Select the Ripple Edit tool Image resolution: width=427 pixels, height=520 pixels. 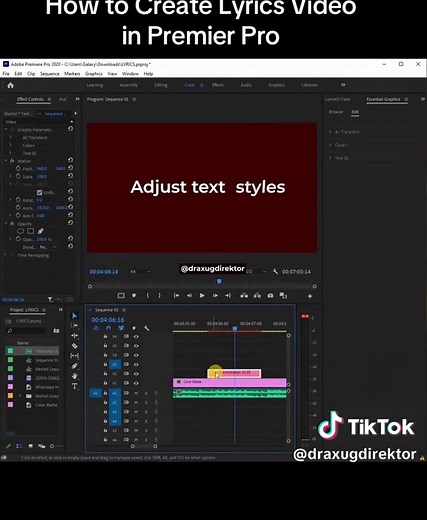coord(74,335)
